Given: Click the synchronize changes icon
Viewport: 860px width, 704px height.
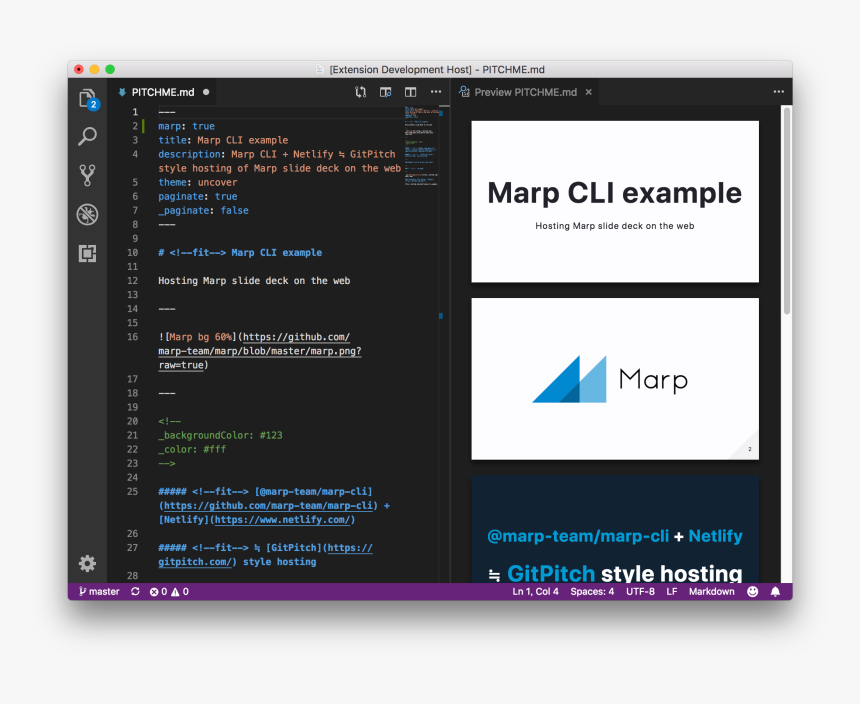Looking at the screenshot, I should pyautogui.click(x=135, y=592).
